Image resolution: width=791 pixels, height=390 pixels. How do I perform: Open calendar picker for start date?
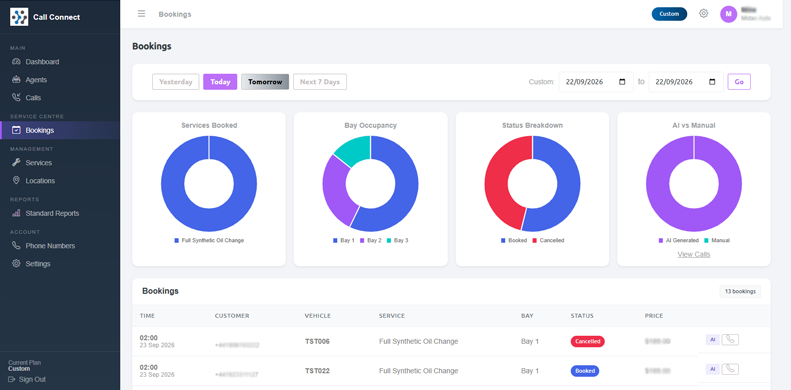tap(622, 82)
